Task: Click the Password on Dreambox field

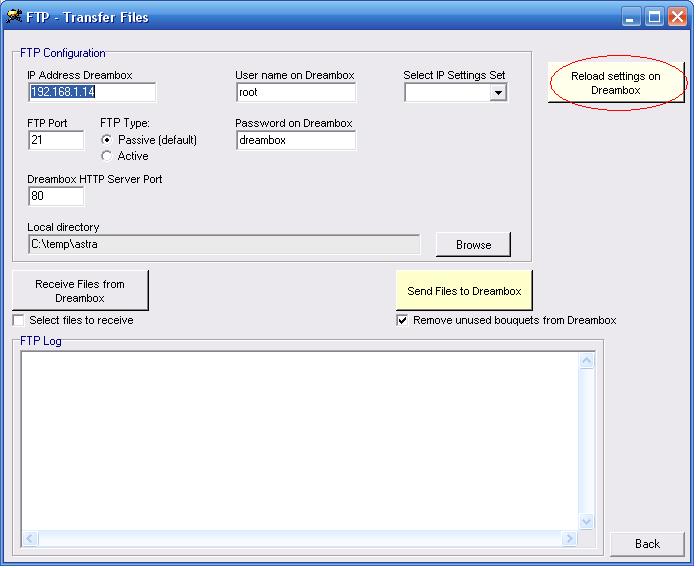Action: coord(296,140)
